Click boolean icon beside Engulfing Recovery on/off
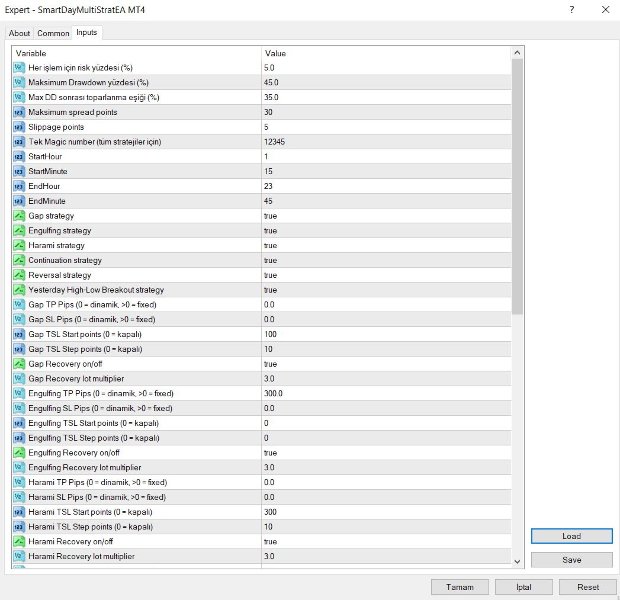 click(x=19, y=453)
